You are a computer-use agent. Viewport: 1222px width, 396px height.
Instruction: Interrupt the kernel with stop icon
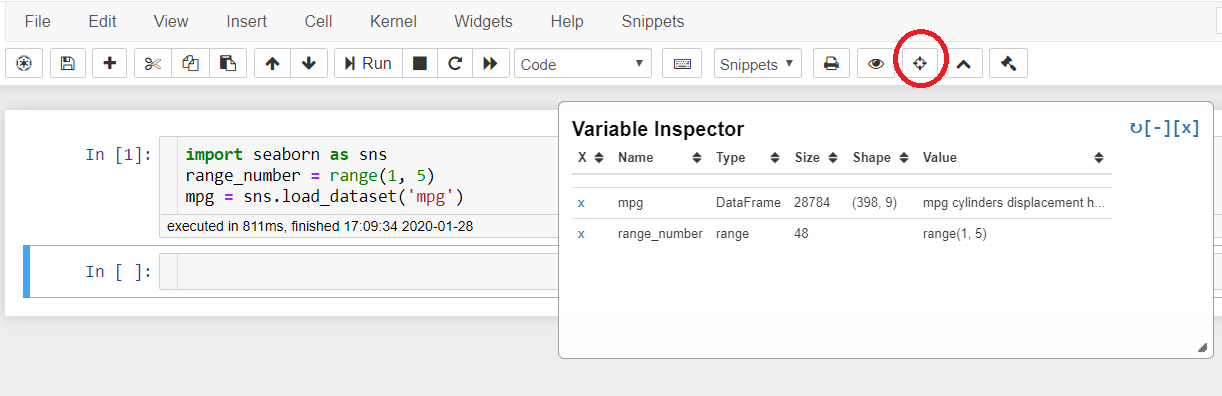(420, 64)
